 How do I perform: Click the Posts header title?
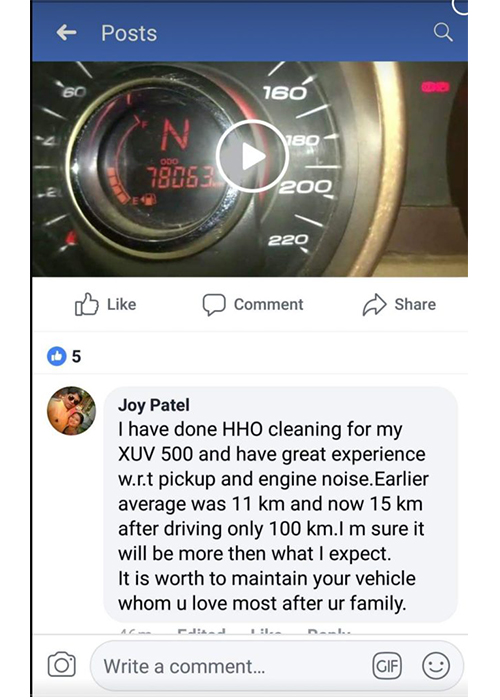coord(129,33)
